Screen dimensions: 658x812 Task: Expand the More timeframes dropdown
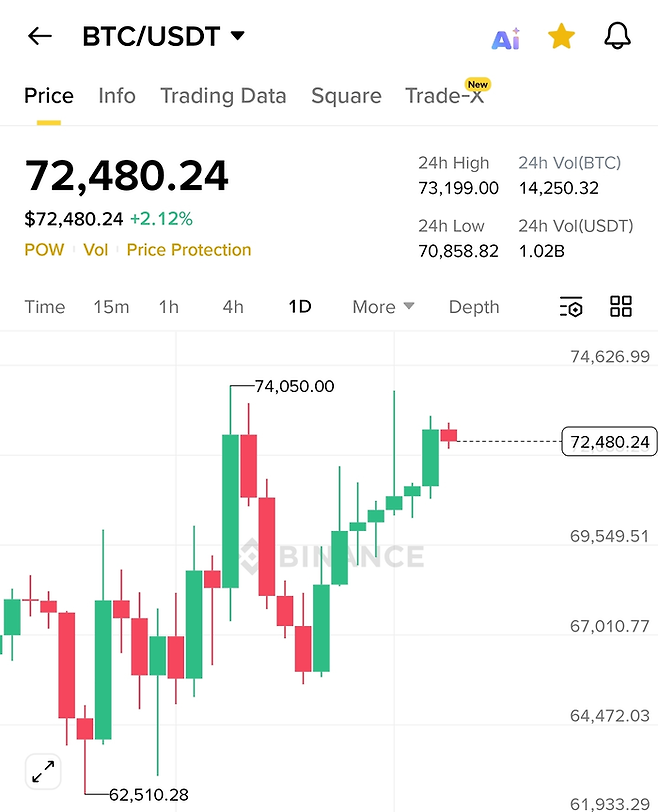[383, 307]
